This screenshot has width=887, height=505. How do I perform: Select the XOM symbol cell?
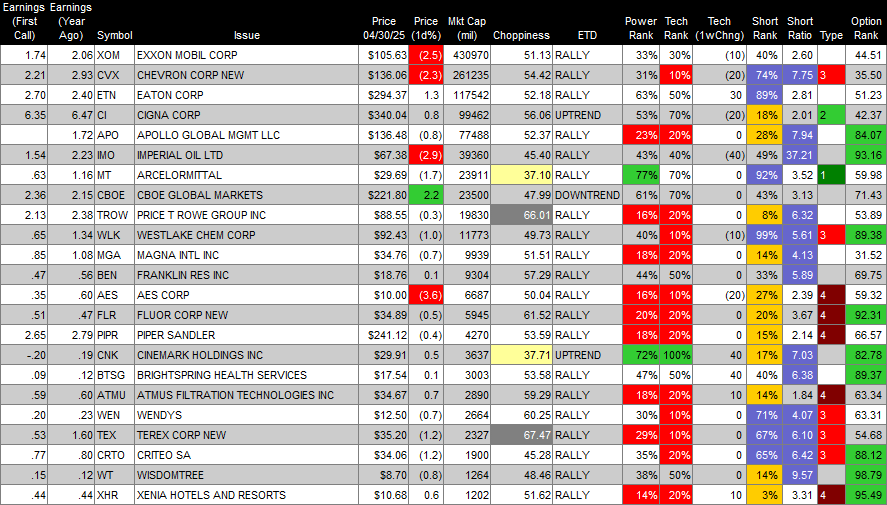[115, 55]
